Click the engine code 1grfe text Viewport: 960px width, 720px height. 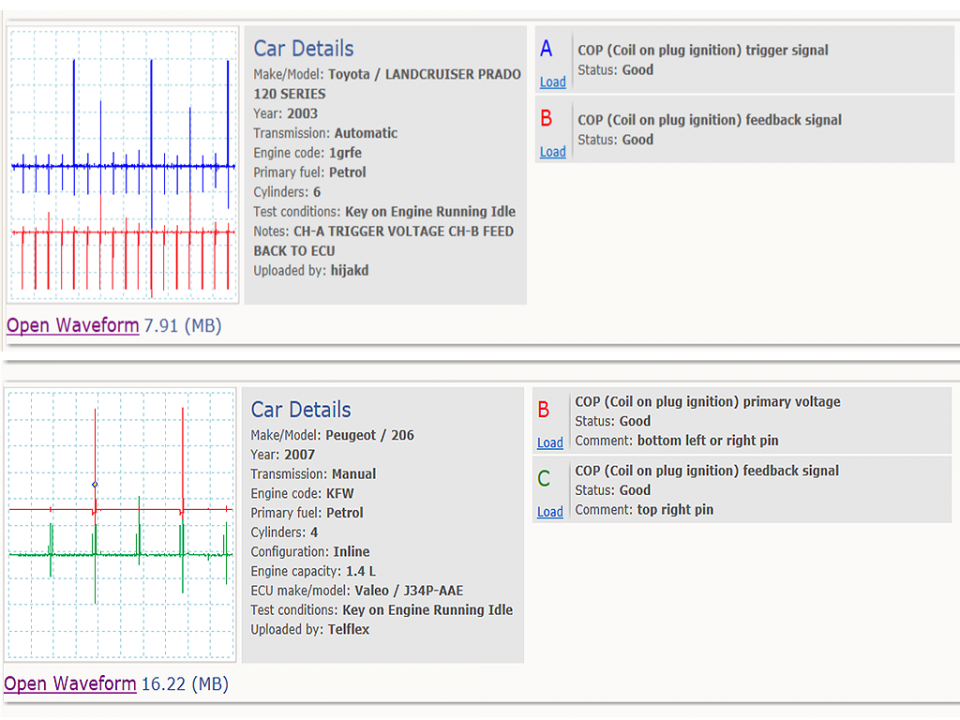(345, 153)
